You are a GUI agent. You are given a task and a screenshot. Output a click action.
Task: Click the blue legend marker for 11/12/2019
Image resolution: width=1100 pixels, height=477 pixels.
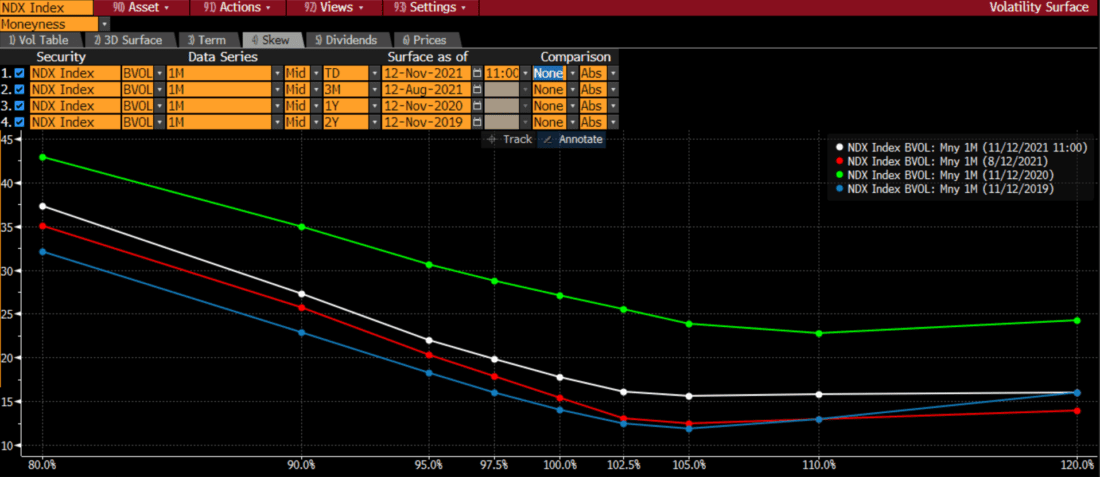point(838,189)
